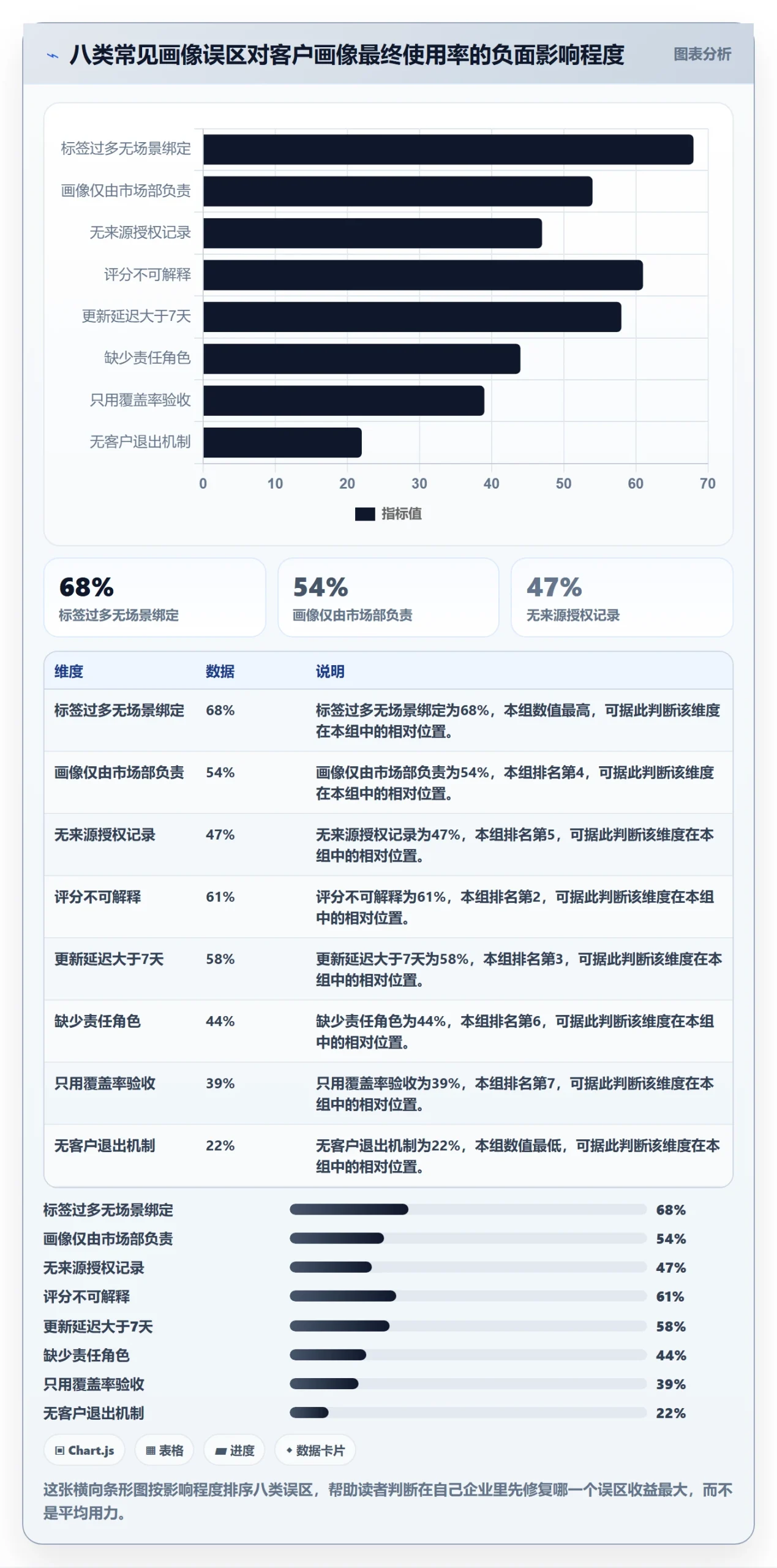777x1568 pixels.
Task: Select the 只用覆盖率验收 table row name
Action: 105,1083
